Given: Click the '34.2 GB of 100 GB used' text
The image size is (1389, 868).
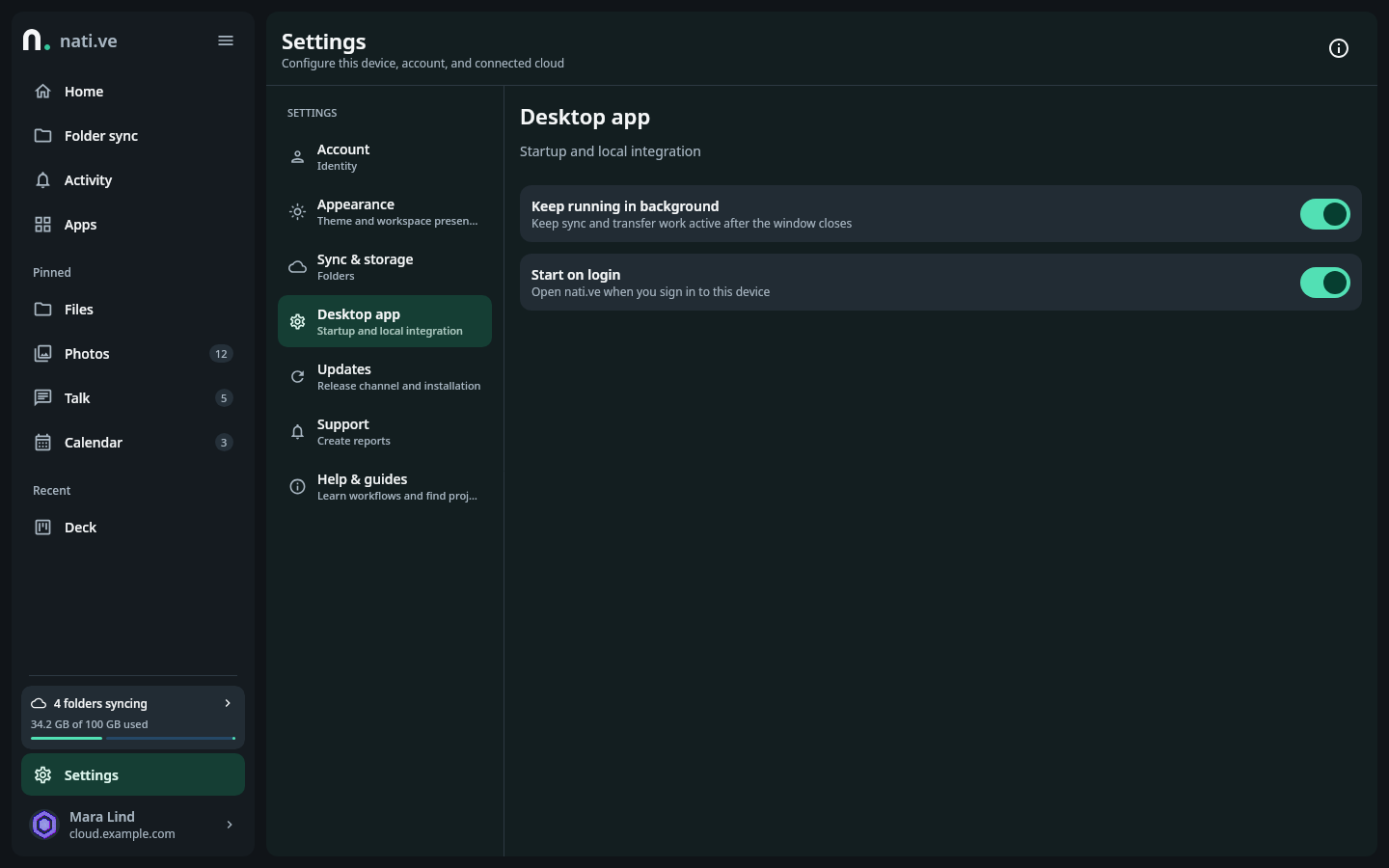Looking at the screenshot, I should (90, 724).
